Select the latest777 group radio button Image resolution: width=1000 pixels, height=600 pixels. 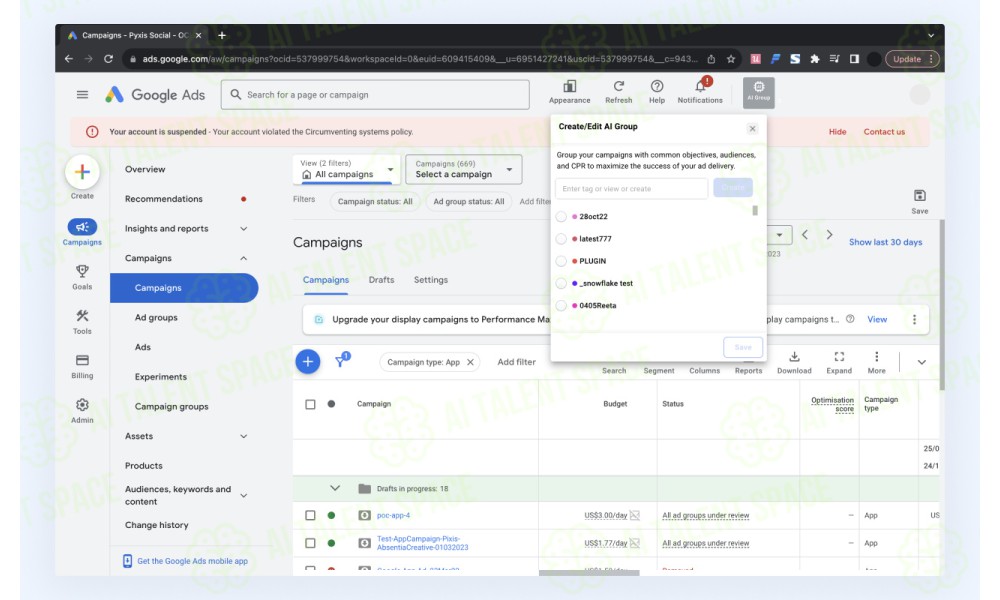point(561,239)
